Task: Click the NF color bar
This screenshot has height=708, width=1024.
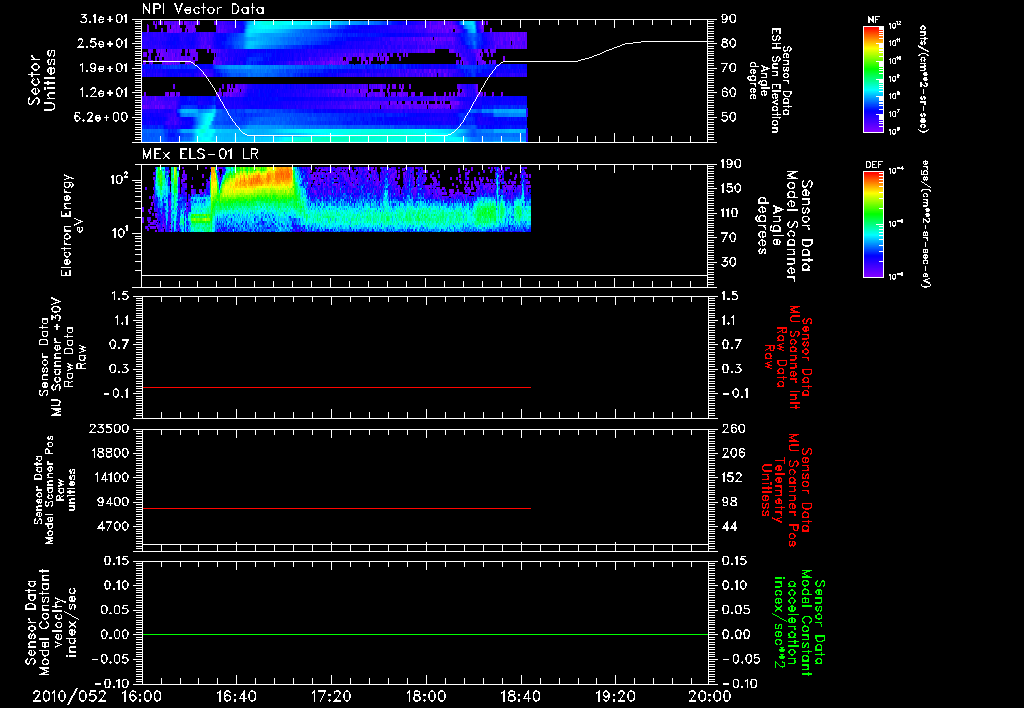Action: 873,79
